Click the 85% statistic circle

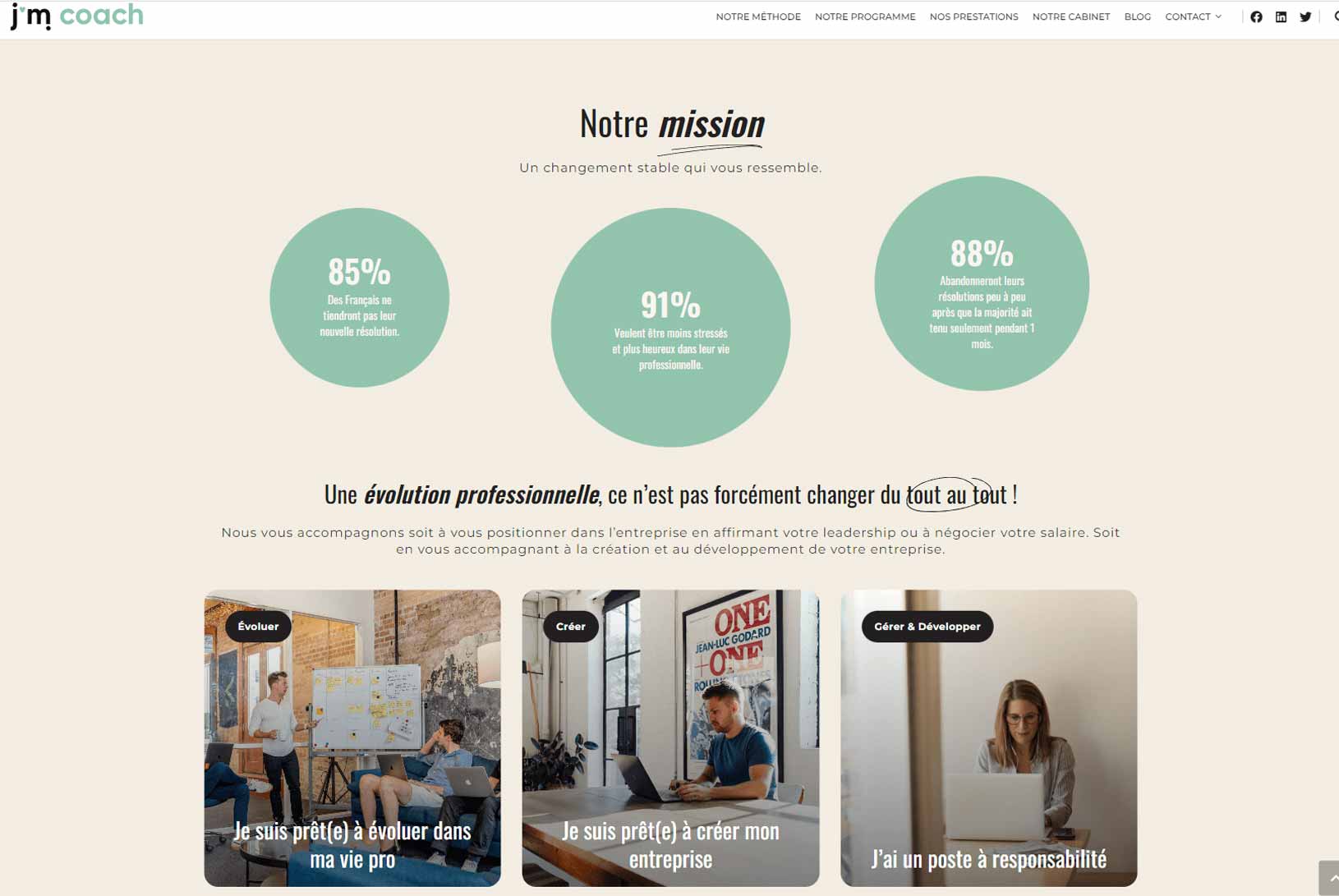click(x=359, y=297)
